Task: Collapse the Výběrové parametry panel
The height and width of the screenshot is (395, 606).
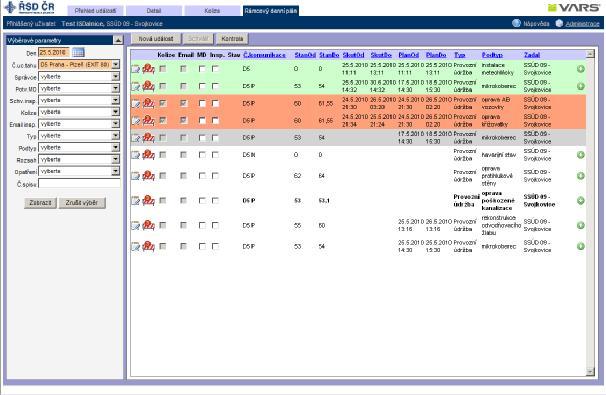Action: pyautogui.click(x=118, y=40)
